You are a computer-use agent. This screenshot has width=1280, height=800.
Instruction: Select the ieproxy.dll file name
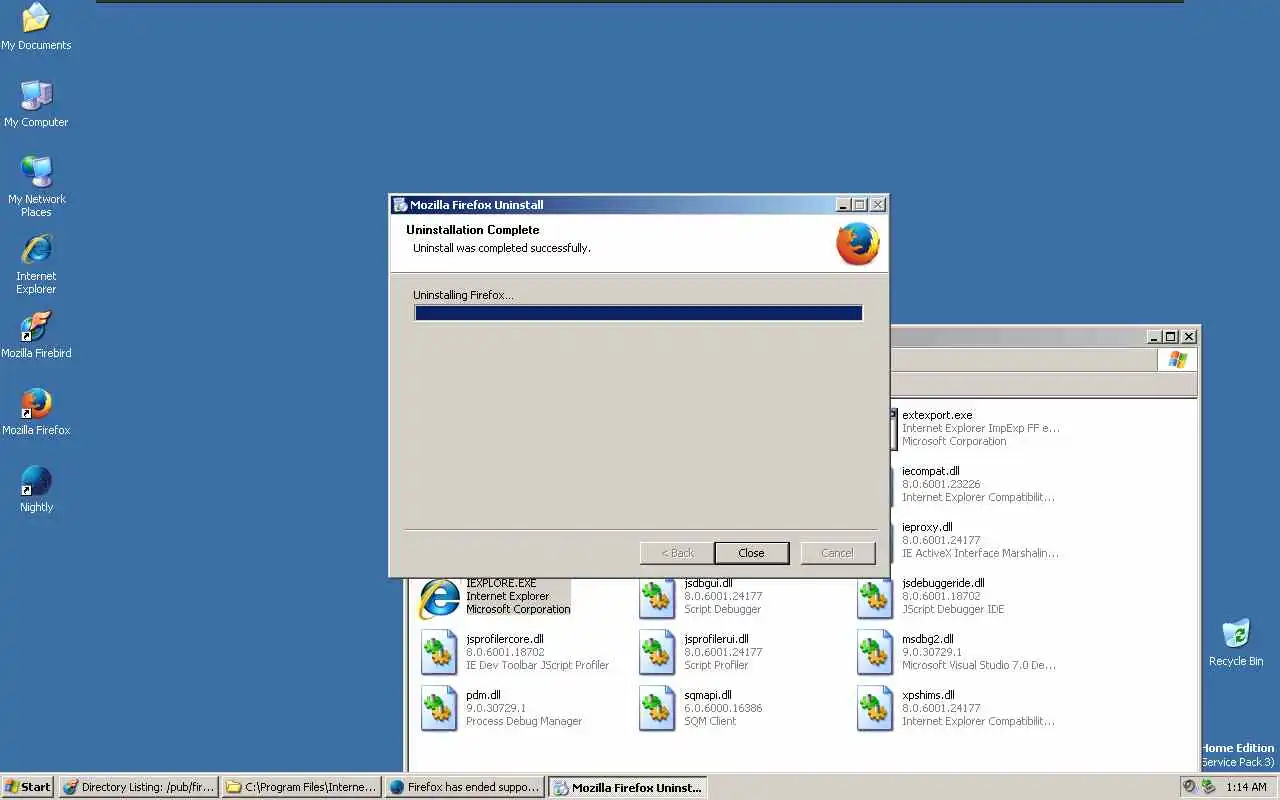click(927, 527)
